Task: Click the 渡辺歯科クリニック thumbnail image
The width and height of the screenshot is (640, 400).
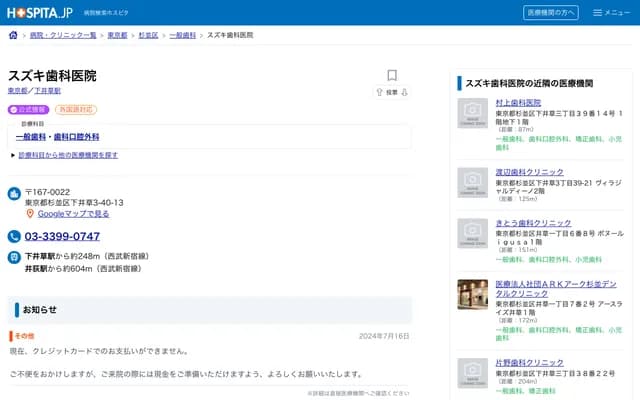Action: [472, 181]
